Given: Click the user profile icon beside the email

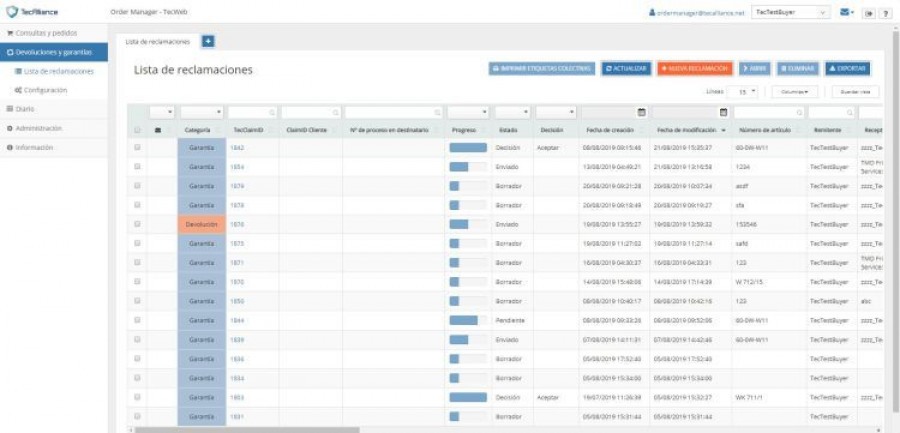Looking at the screenshot, I should pyautogui.click(x=651, y=12).
